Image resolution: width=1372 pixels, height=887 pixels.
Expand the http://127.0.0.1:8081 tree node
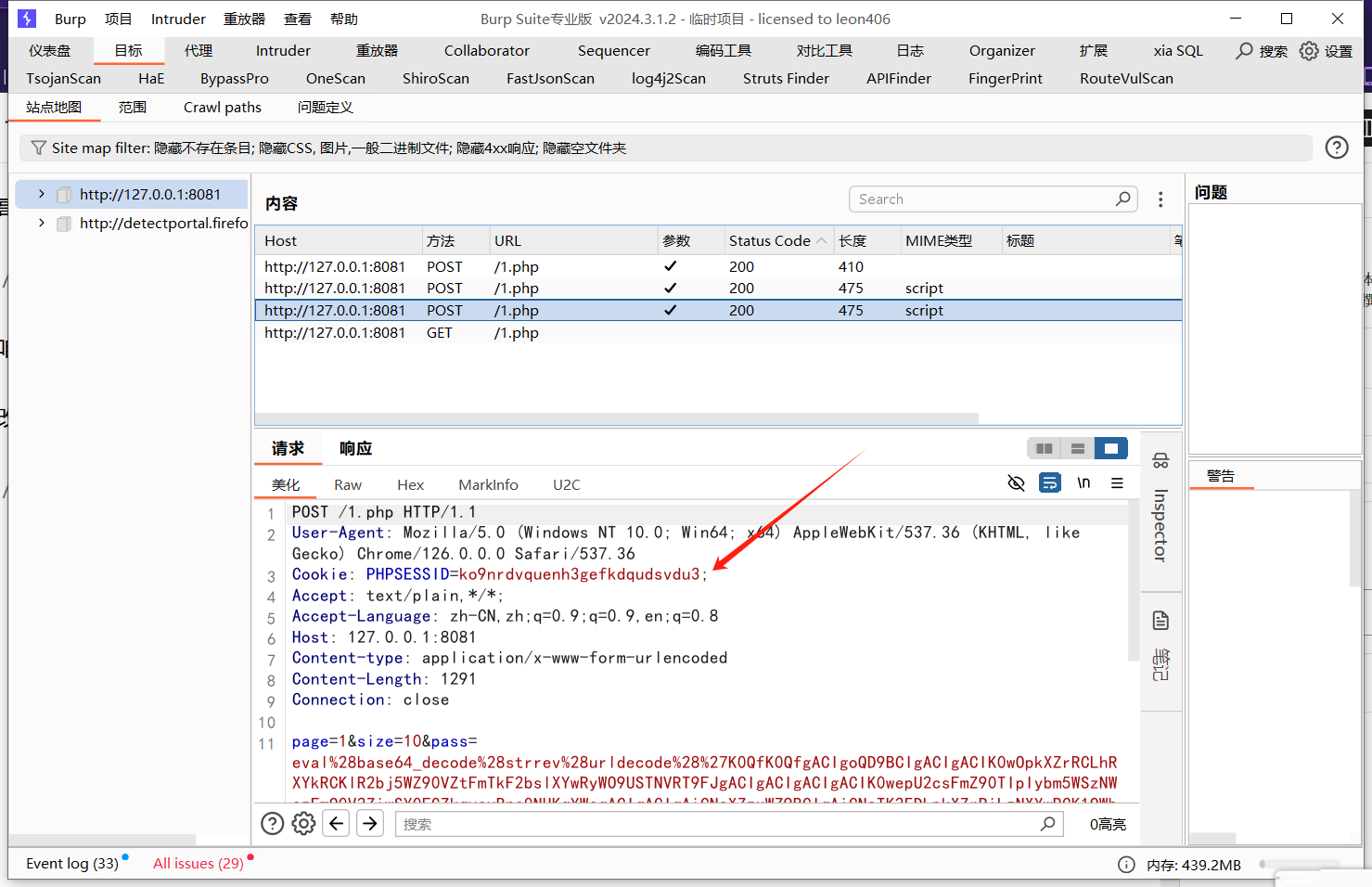pos(42,194)
